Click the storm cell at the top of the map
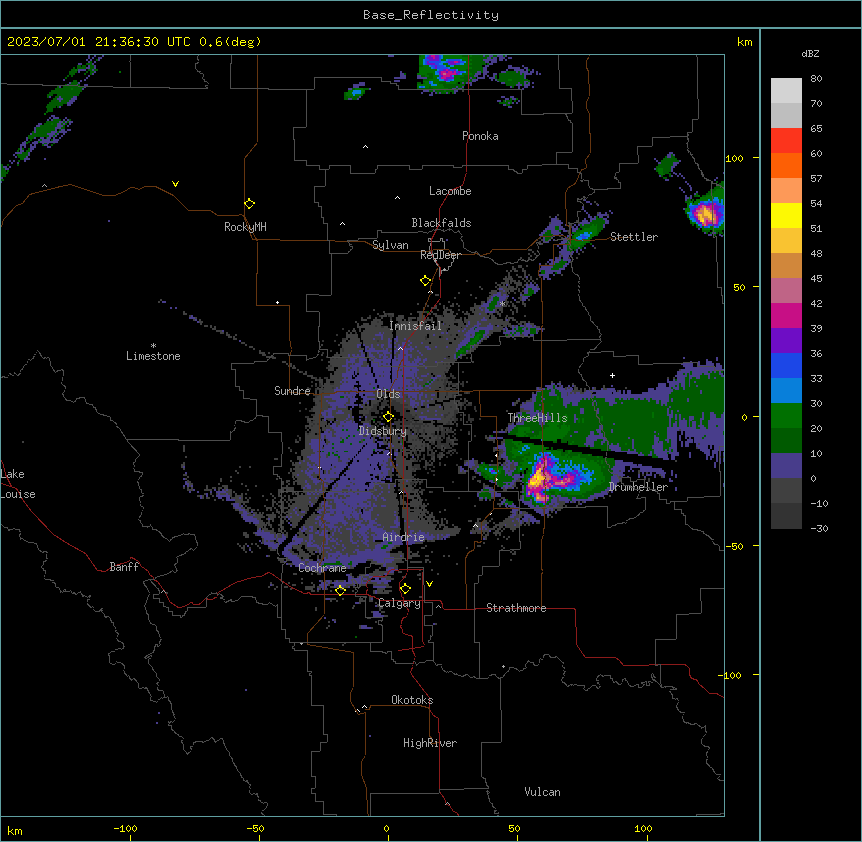 pos(448,71)
